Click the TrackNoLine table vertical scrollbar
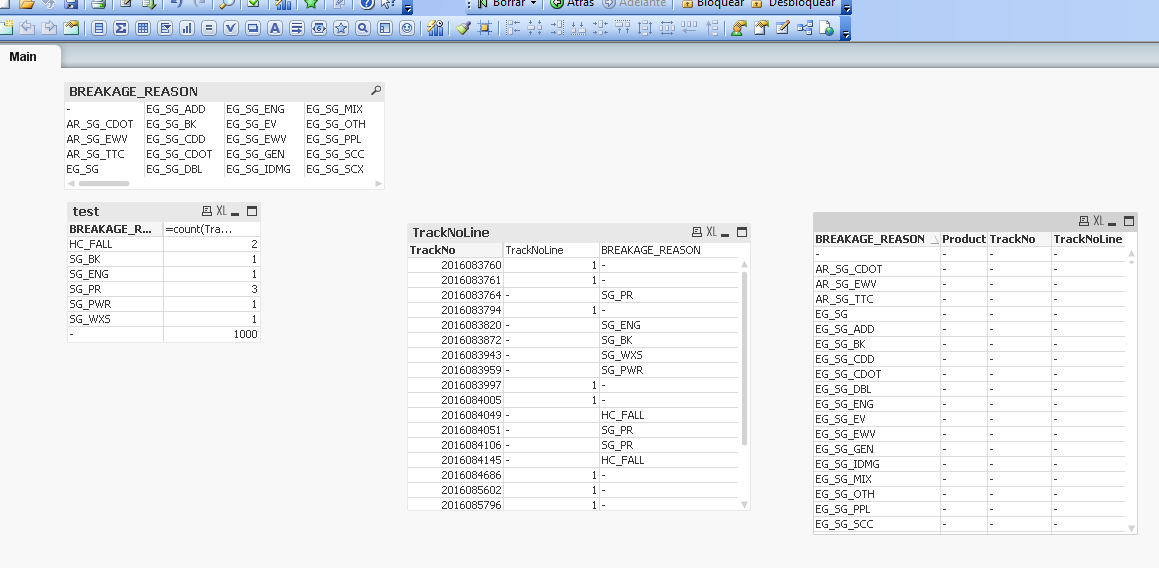 coord(744,359)
